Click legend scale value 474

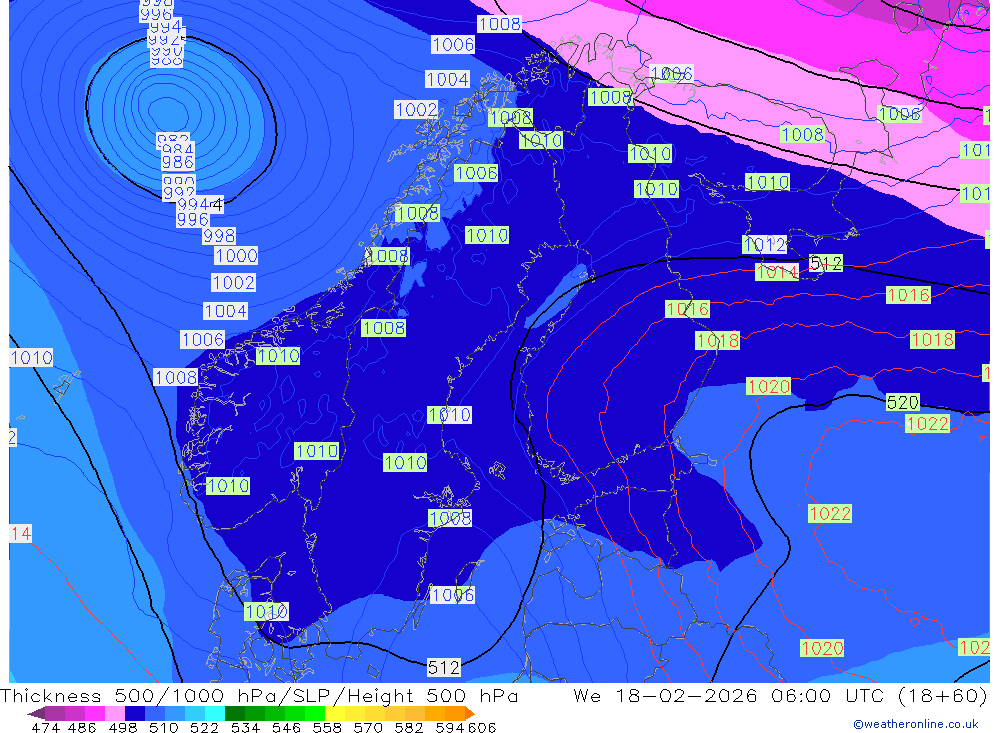pos(46,727)
